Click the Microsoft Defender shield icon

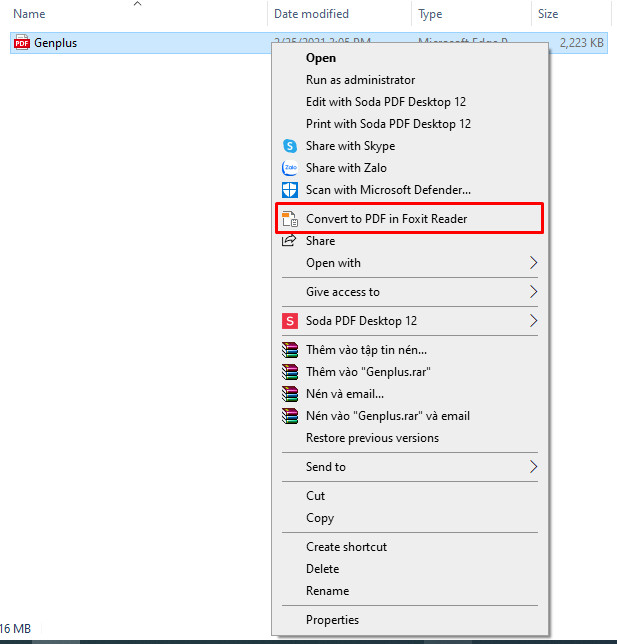[290, 190]
